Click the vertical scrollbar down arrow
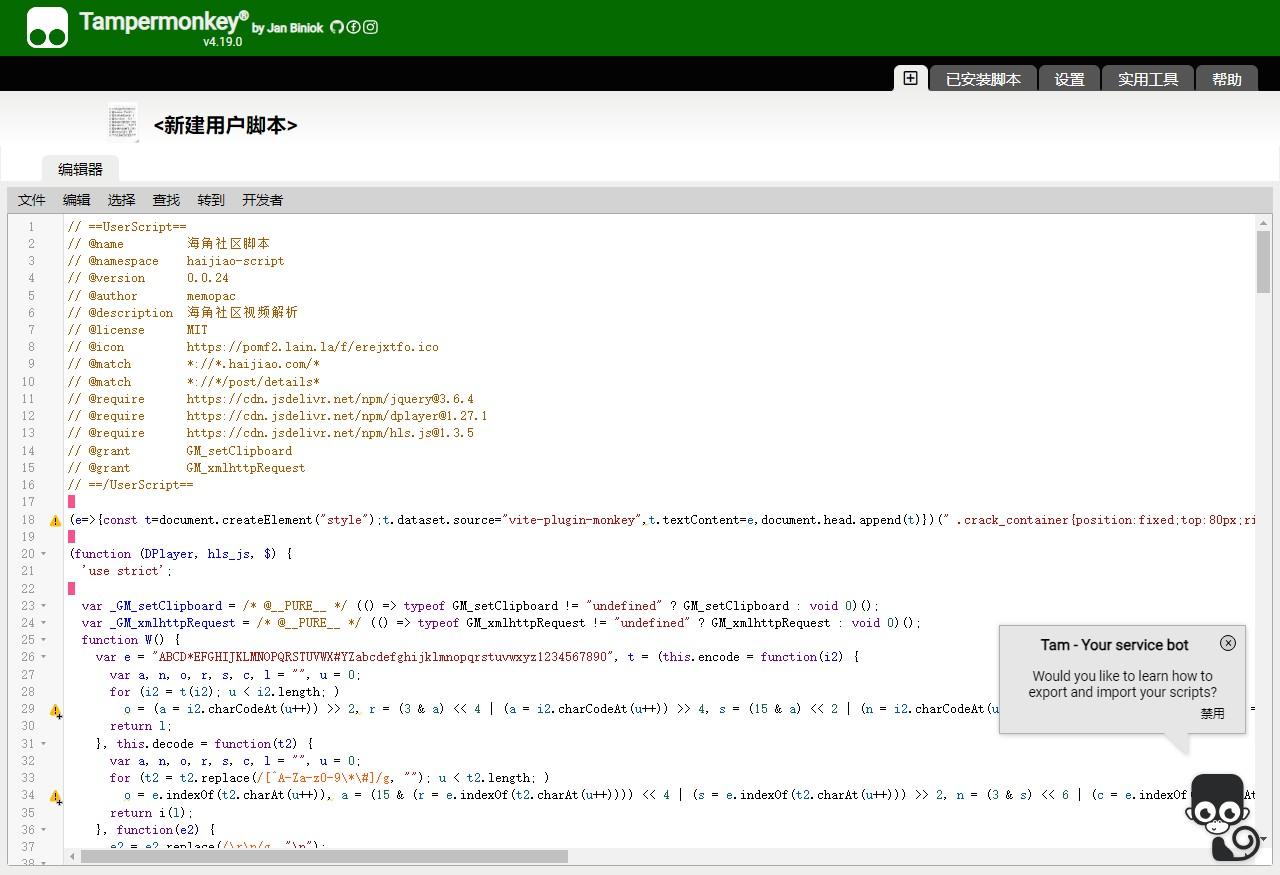The width and height of the screenshot is (1280, 875). pyautogui.click(x=1264, y=840)
